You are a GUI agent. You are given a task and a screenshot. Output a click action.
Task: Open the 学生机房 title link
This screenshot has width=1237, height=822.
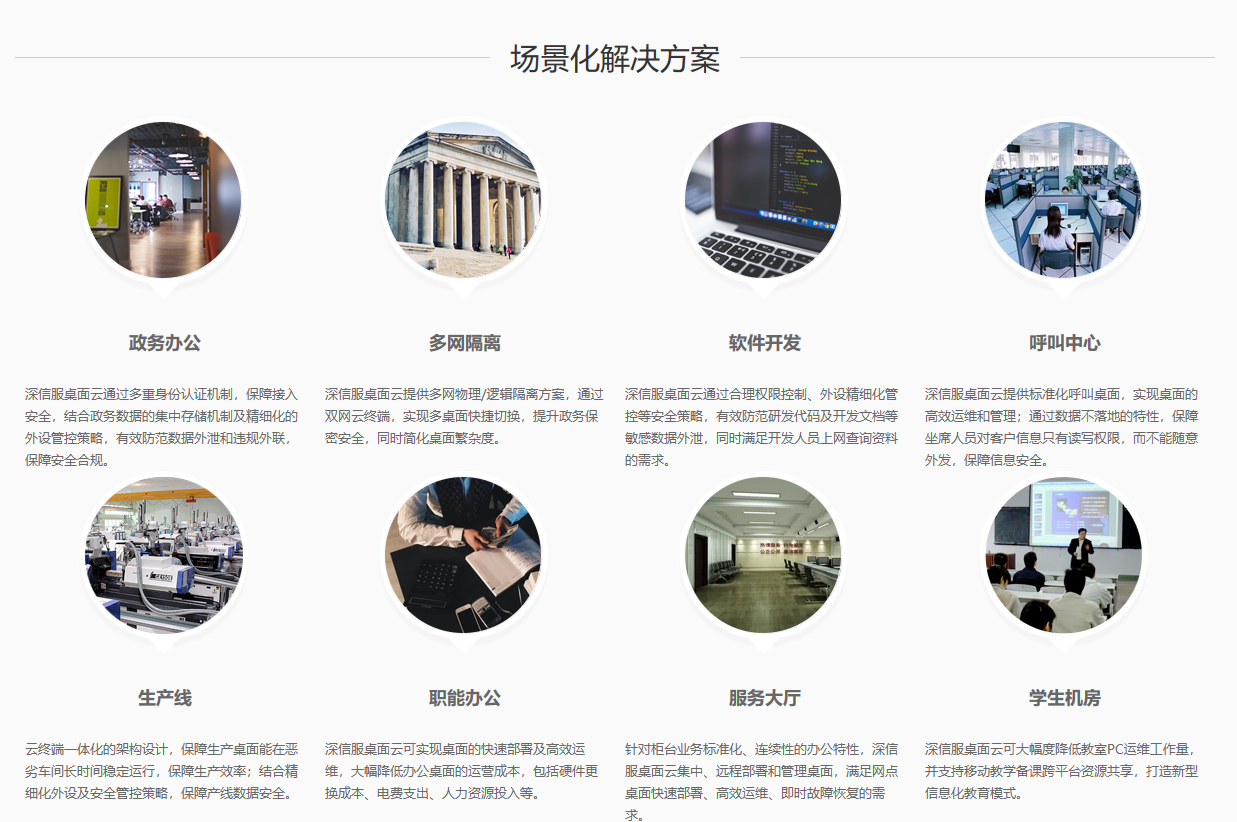pos(1065,698)
